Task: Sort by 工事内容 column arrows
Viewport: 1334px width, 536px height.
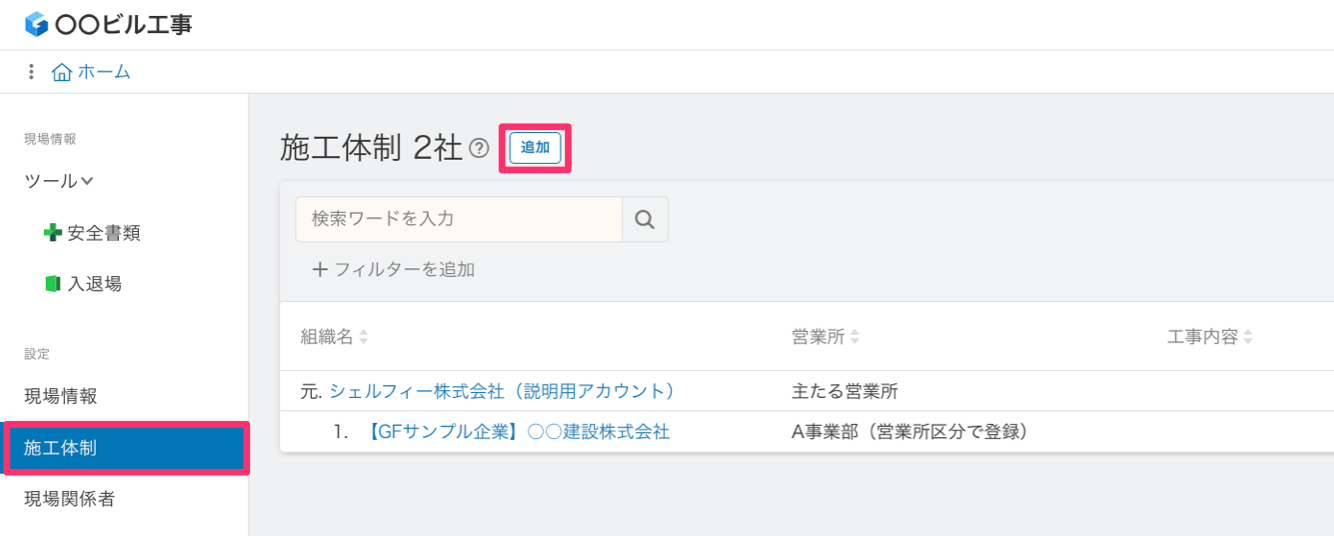Action: (1248, 337)
